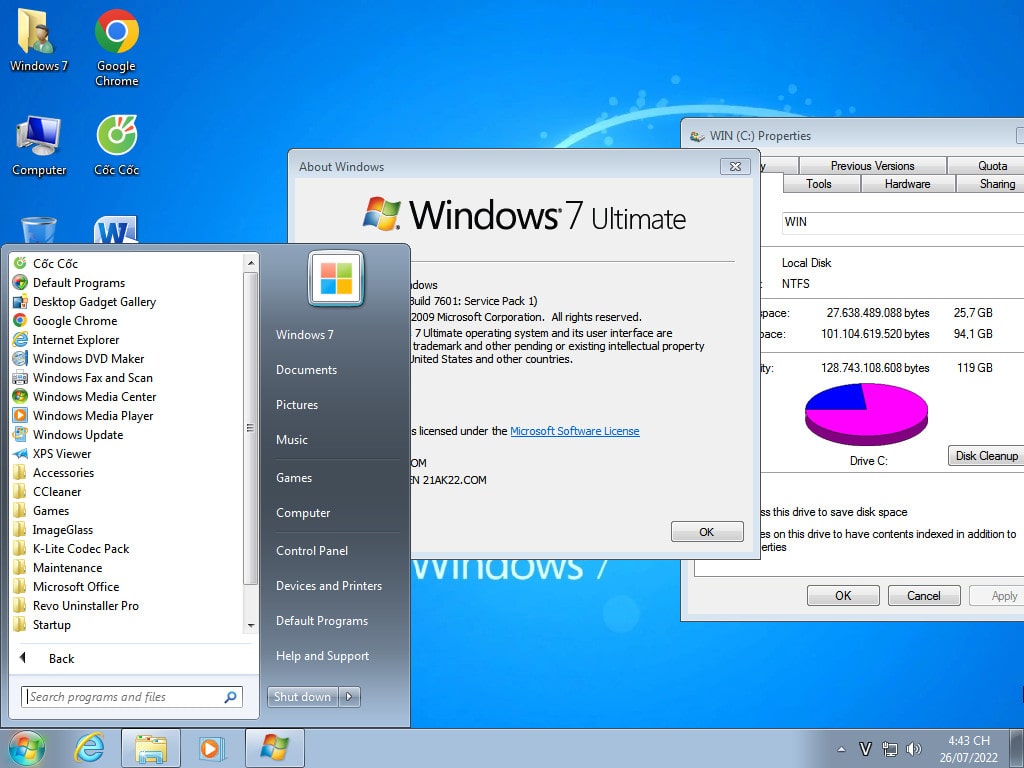Open Music from the Start menu right pane

(x=292, y=440)
